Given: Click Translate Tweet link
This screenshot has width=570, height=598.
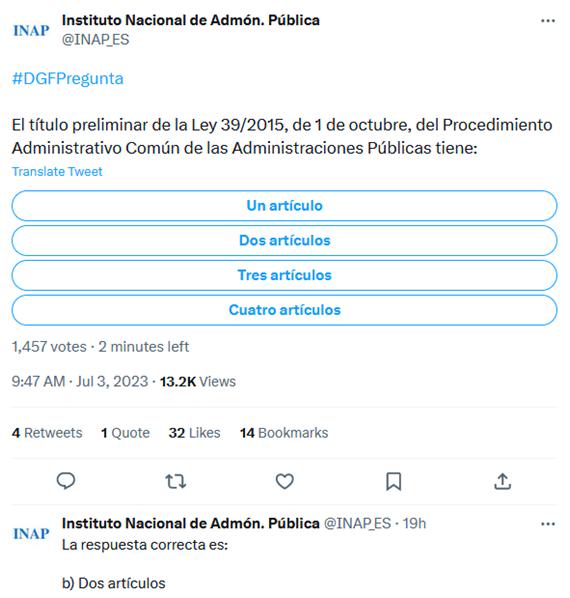Looking at the screenshot, I should point(57,172).
